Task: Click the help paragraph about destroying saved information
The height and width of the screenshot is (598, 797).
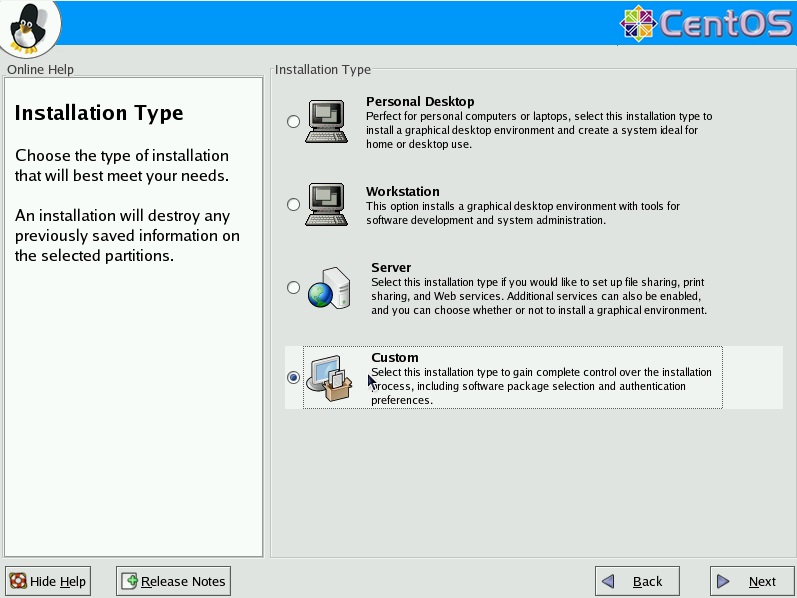Action: pyautogui.click(x=127, y=236)
